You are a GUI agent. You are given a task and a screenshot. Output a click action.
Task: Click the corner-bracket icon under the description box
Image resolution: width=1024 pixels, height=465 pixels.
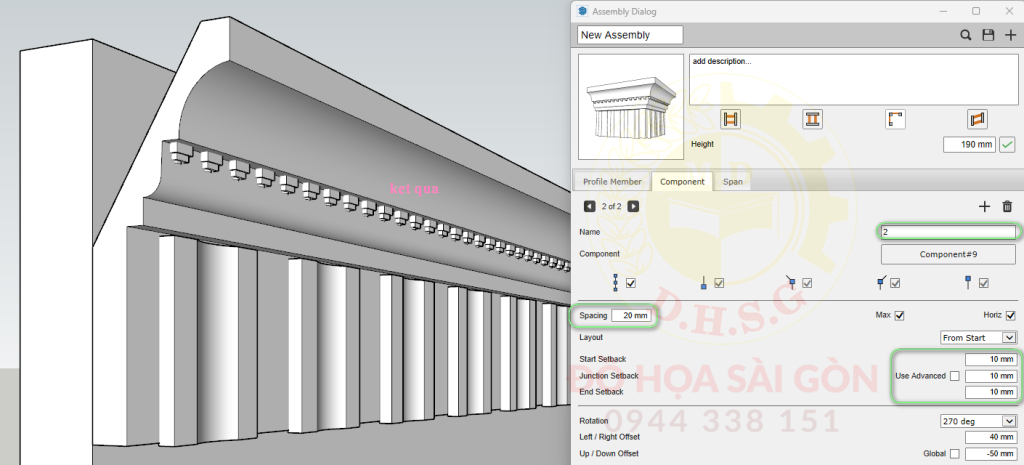[895, 120]
